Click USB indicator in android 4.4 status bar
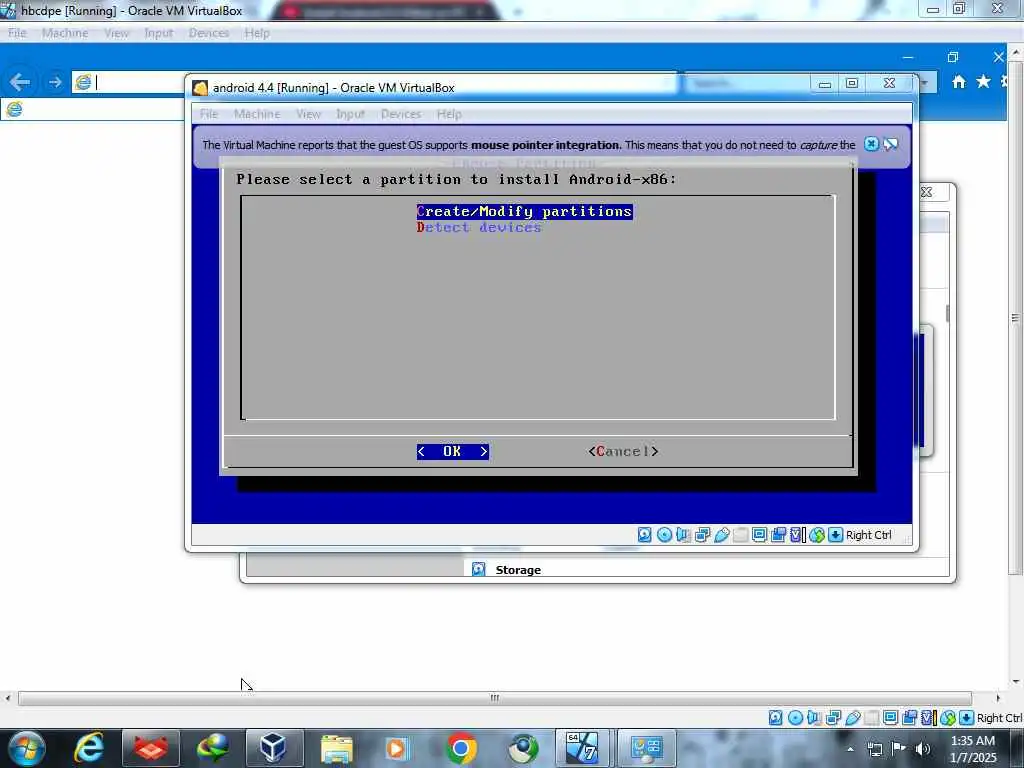The width and height of the screenshot is (1024, 768). 722,535
